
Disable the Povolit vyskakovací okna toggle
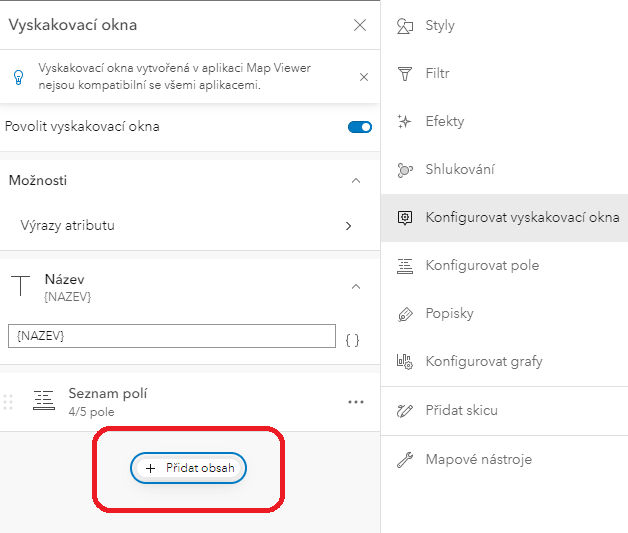360,127
